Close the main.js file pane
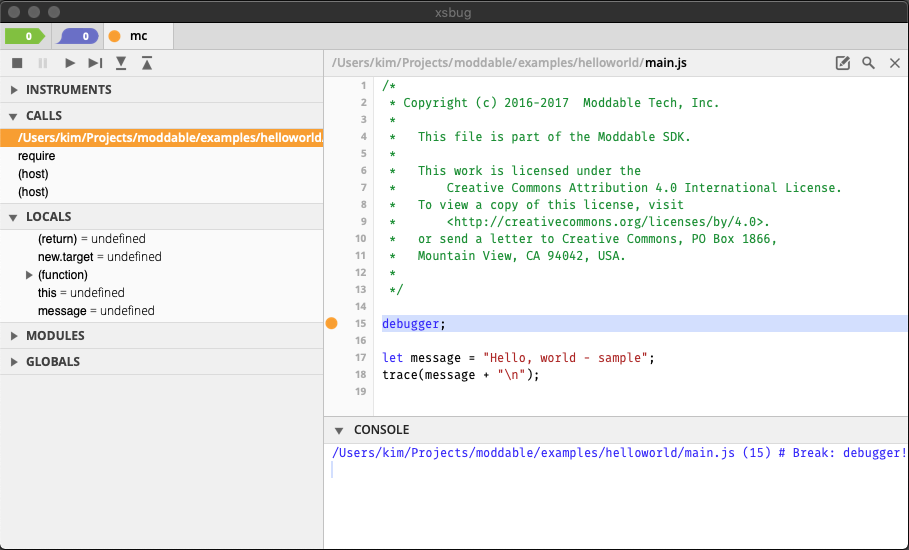Viewport: 909px width, 550px height. tap(895, 63)
